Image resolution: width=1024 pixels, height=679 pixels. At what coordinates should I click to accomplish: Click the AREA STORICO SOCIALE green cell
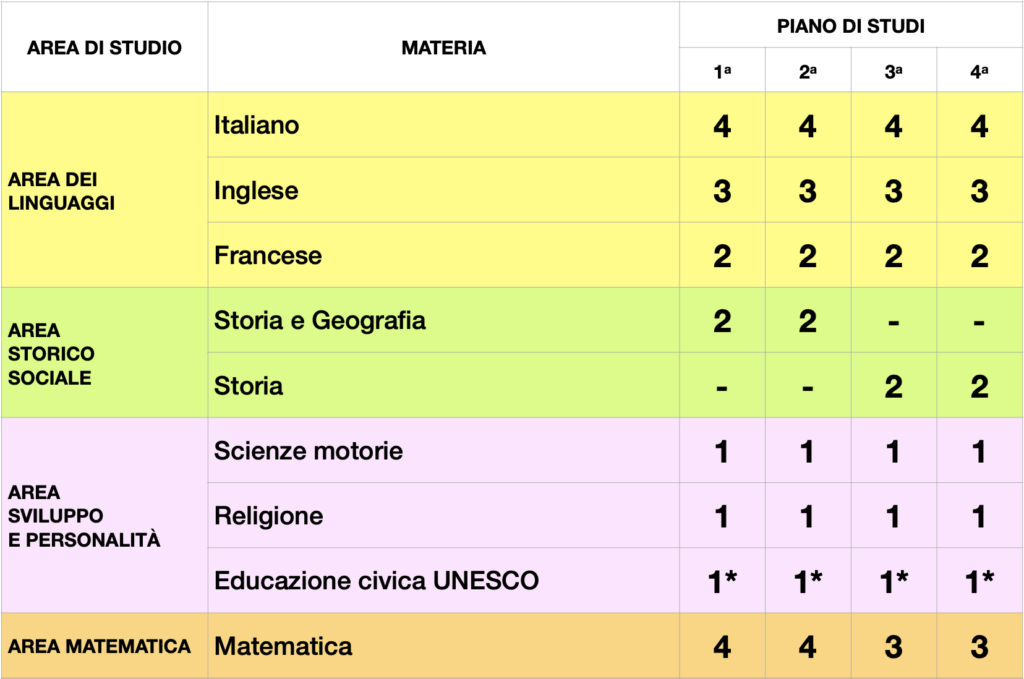click(x=104, y=353)
